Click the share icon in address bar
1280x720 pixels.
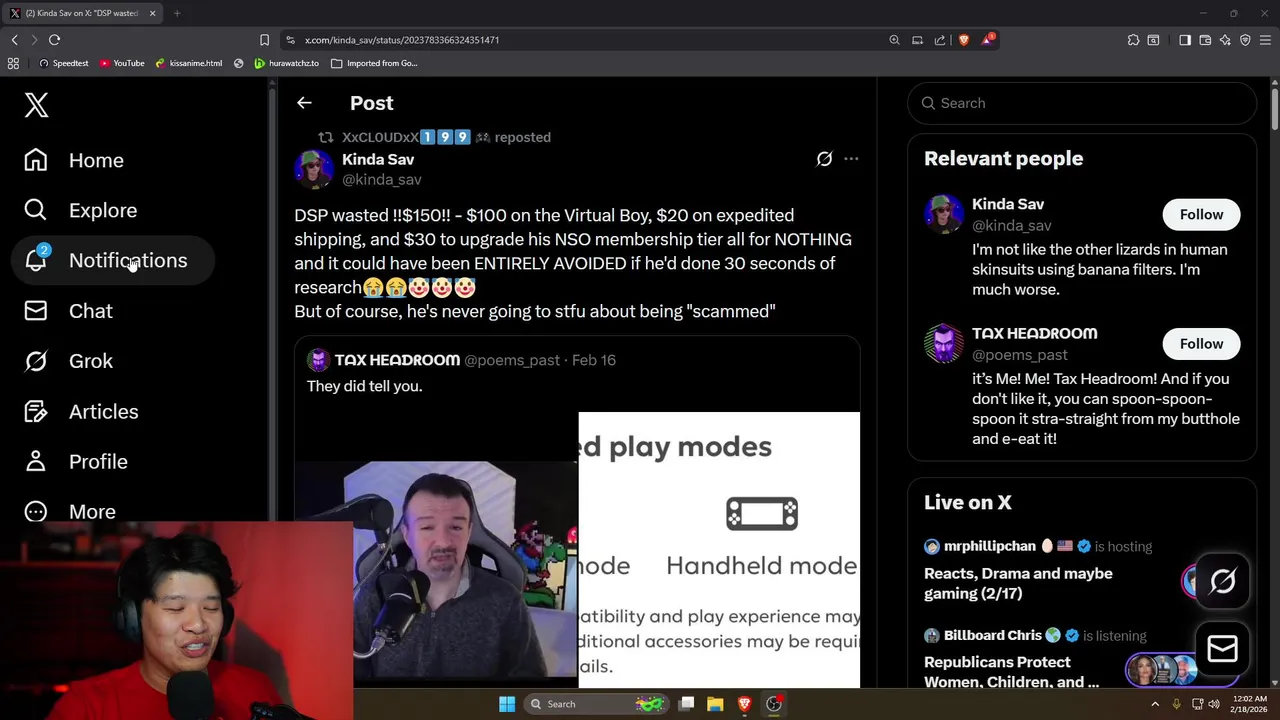point(940,40)
